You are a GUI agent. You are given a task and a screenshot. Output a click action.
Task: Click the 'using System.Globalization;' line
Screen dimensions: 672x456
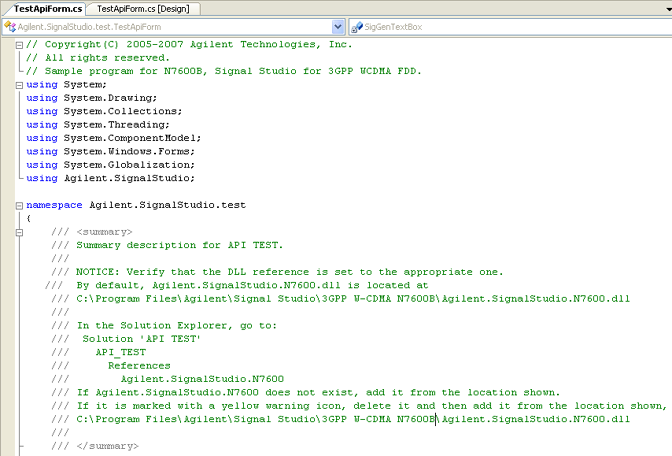pyautogui.click(x=110, y=165)
